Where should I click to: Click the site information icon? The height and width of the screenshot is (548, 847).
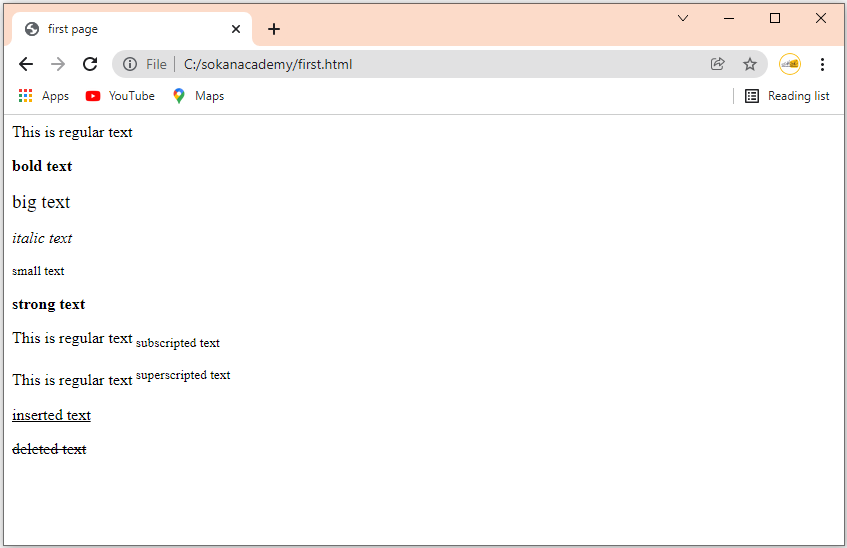coord(130,64)
